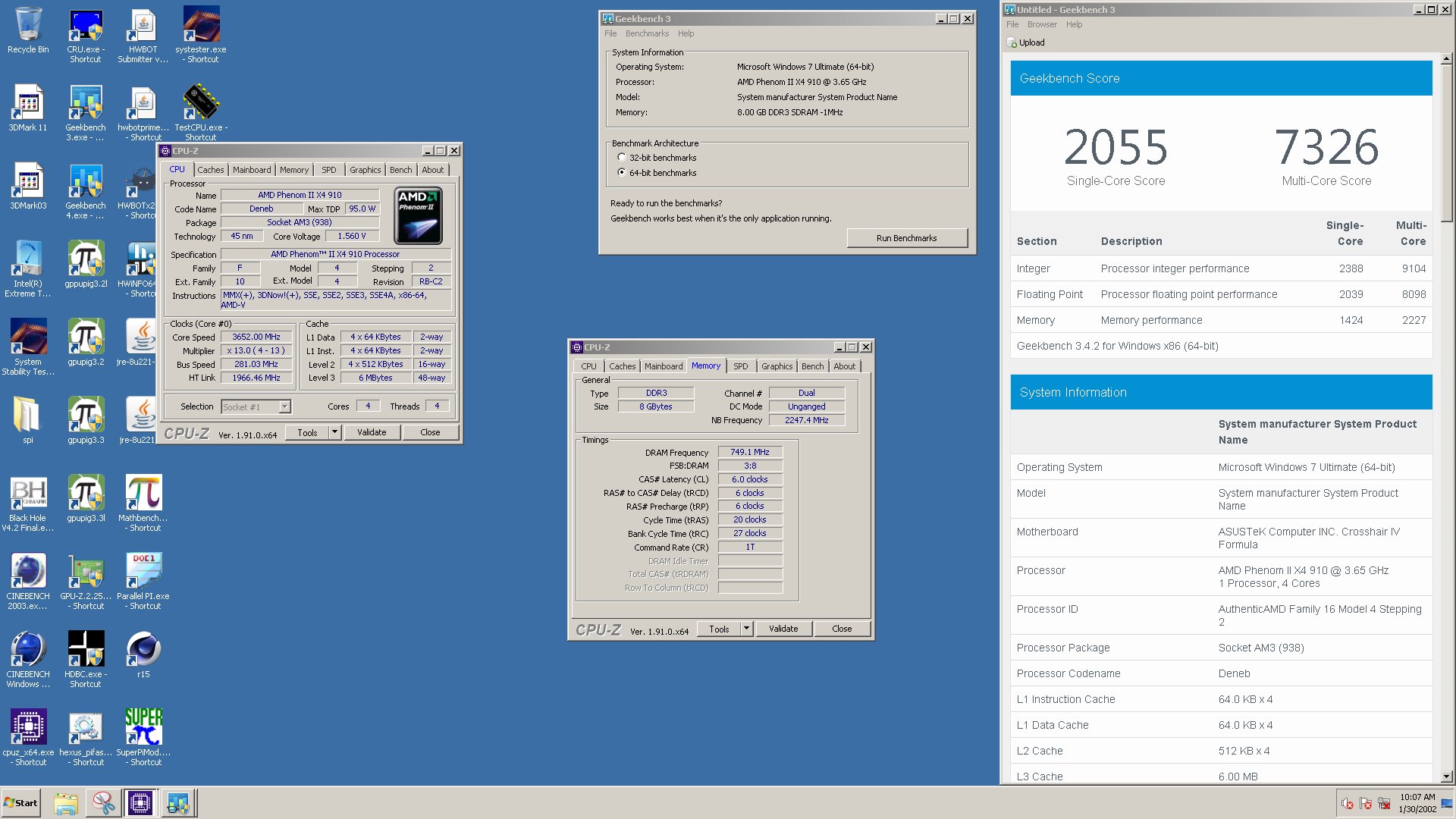Open the Snipping Tool taskbar icon
The image size is (1456, 819).
pyautogui.click(x=103, y=803)
